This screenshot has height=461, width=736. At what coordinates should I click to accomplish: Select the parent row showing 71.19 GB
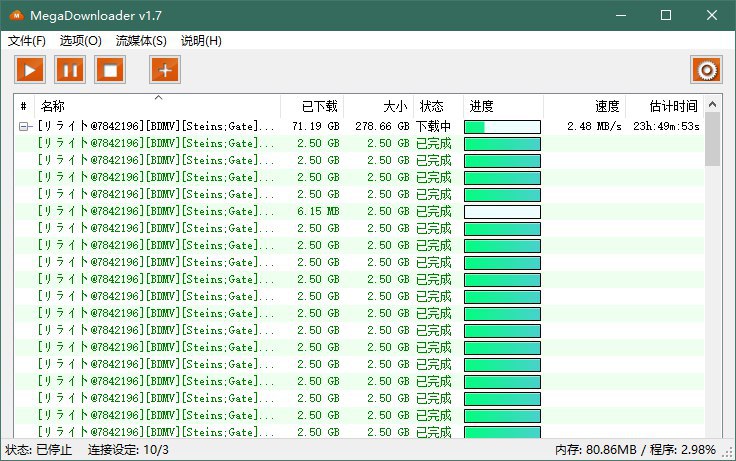(359, 126)
